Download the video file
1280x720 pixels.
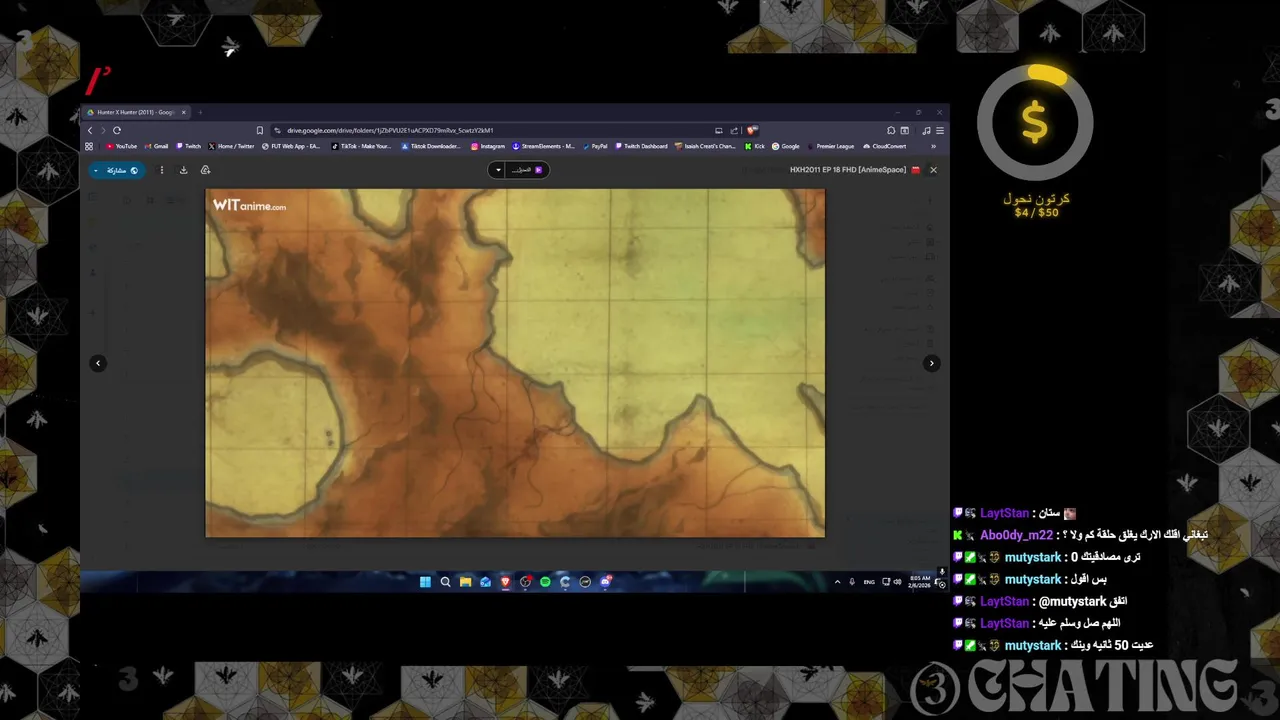point(183,170)
